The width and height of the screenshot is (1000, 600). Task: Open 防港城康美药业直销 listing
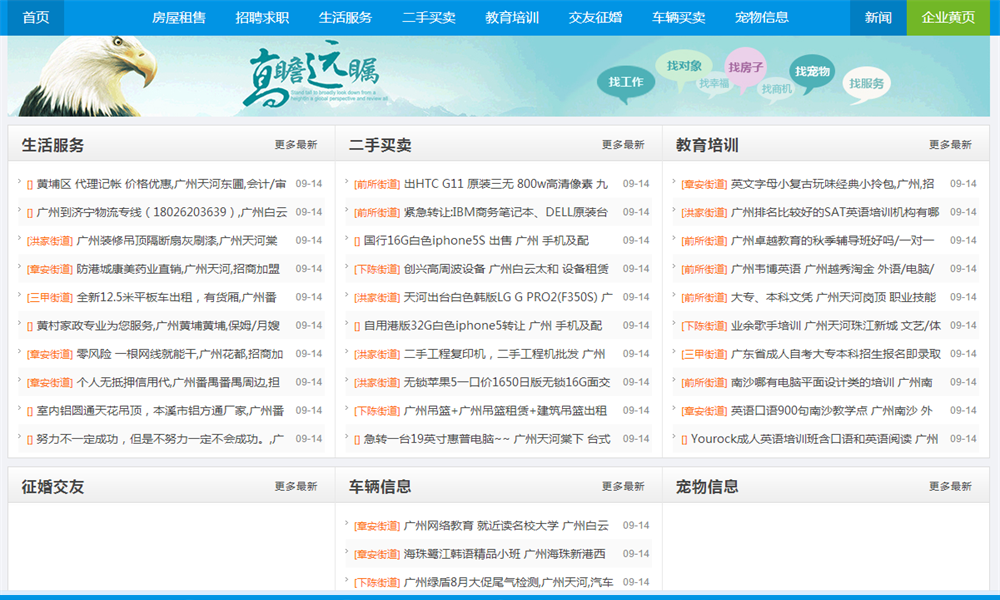(178, 268)
